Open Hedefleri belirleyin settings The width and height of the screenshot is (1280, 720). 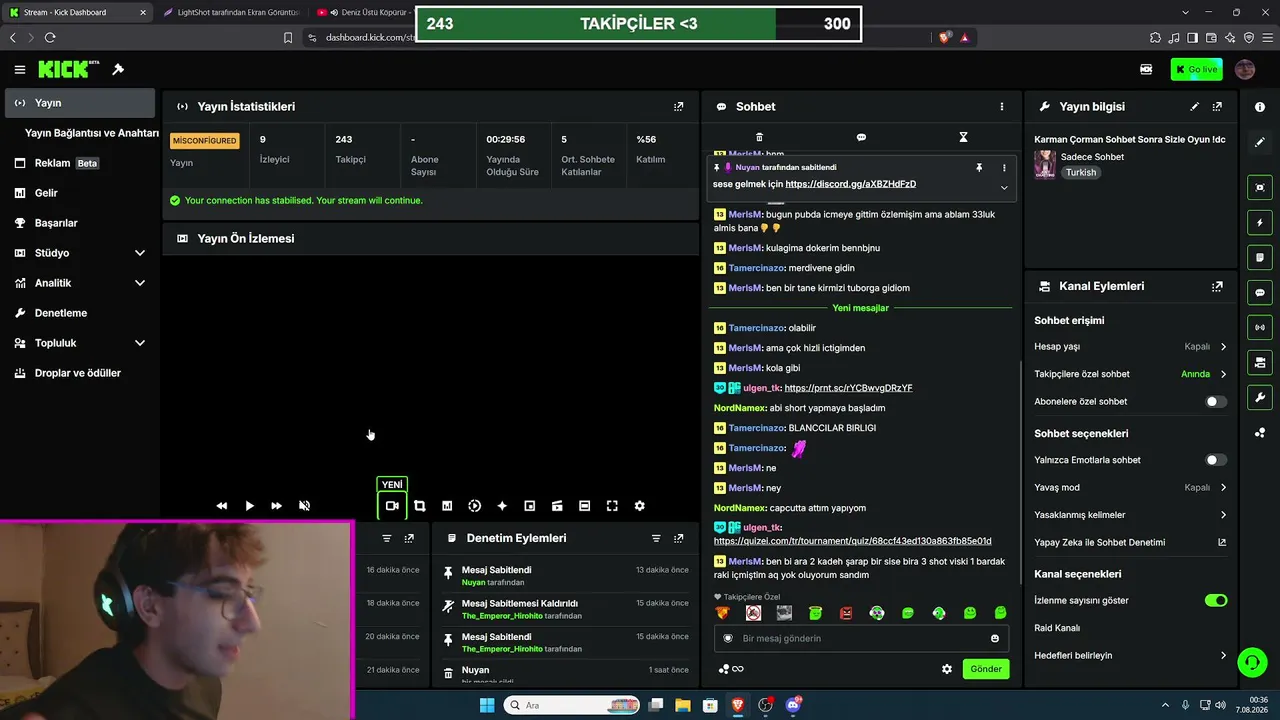pyautogui.click(x=1131, y=656)
